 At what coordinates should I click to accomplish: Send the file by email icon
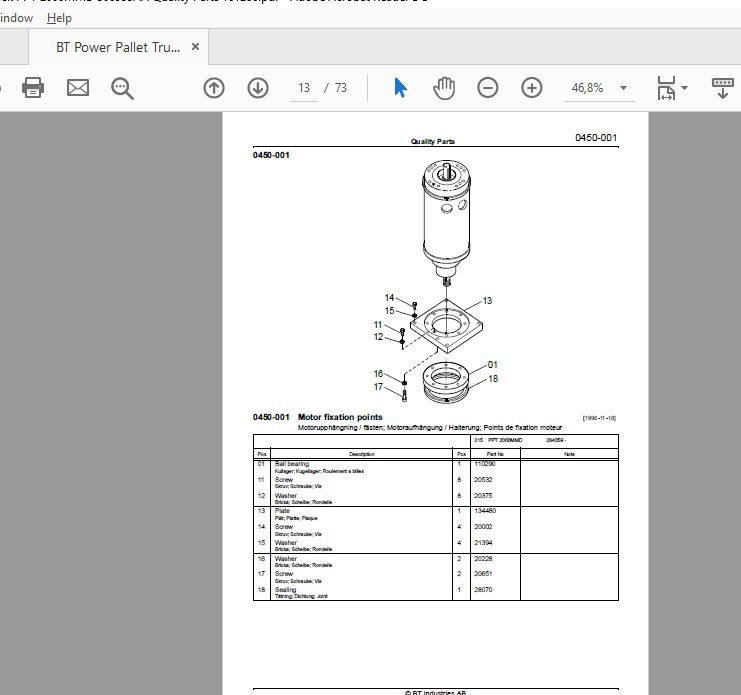[78, 88]
